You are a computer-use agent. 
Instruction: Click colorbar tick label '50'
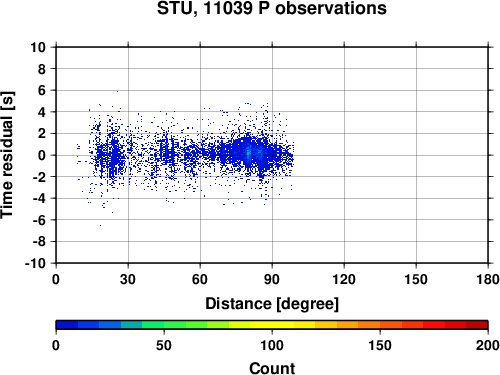click(x=164, y=345)
